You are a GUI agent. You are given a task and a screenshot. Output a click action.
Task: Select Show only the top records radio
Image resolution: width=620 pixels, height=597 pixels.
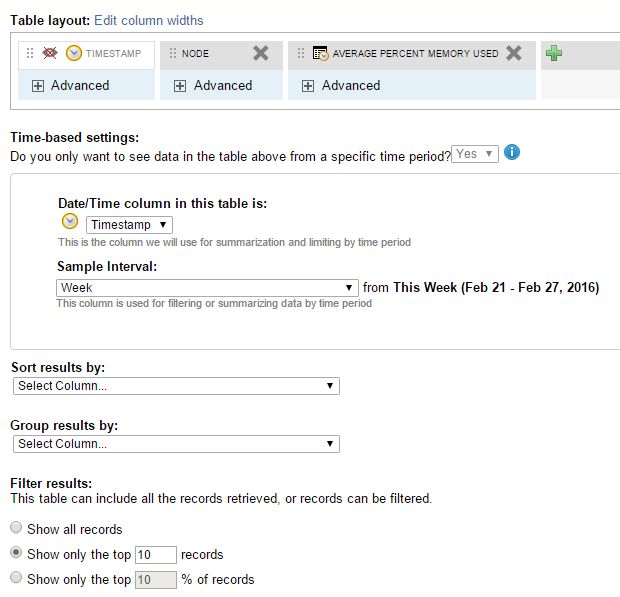[16, 553]
